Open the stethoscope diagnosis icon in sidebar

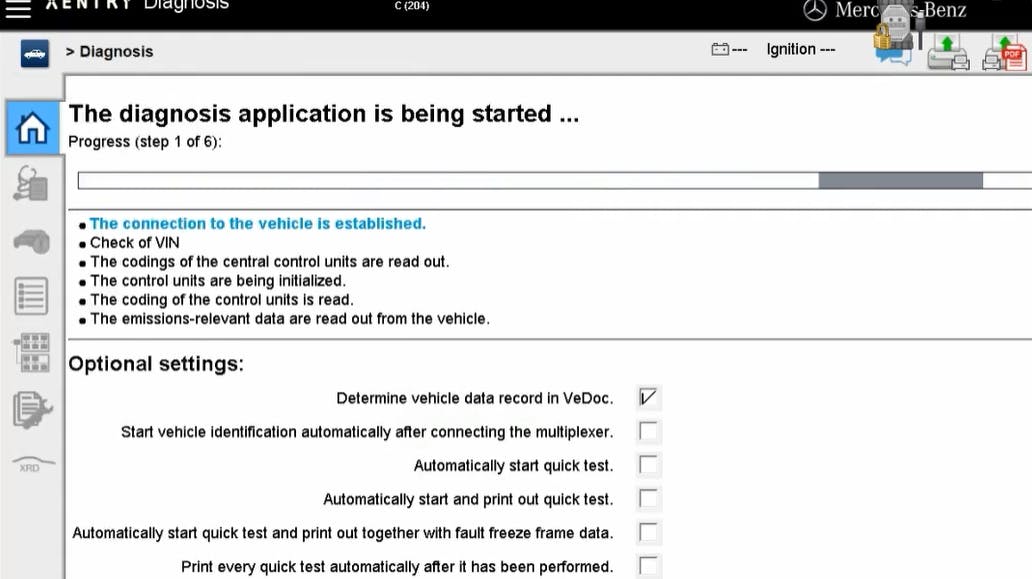coord(30,183)
